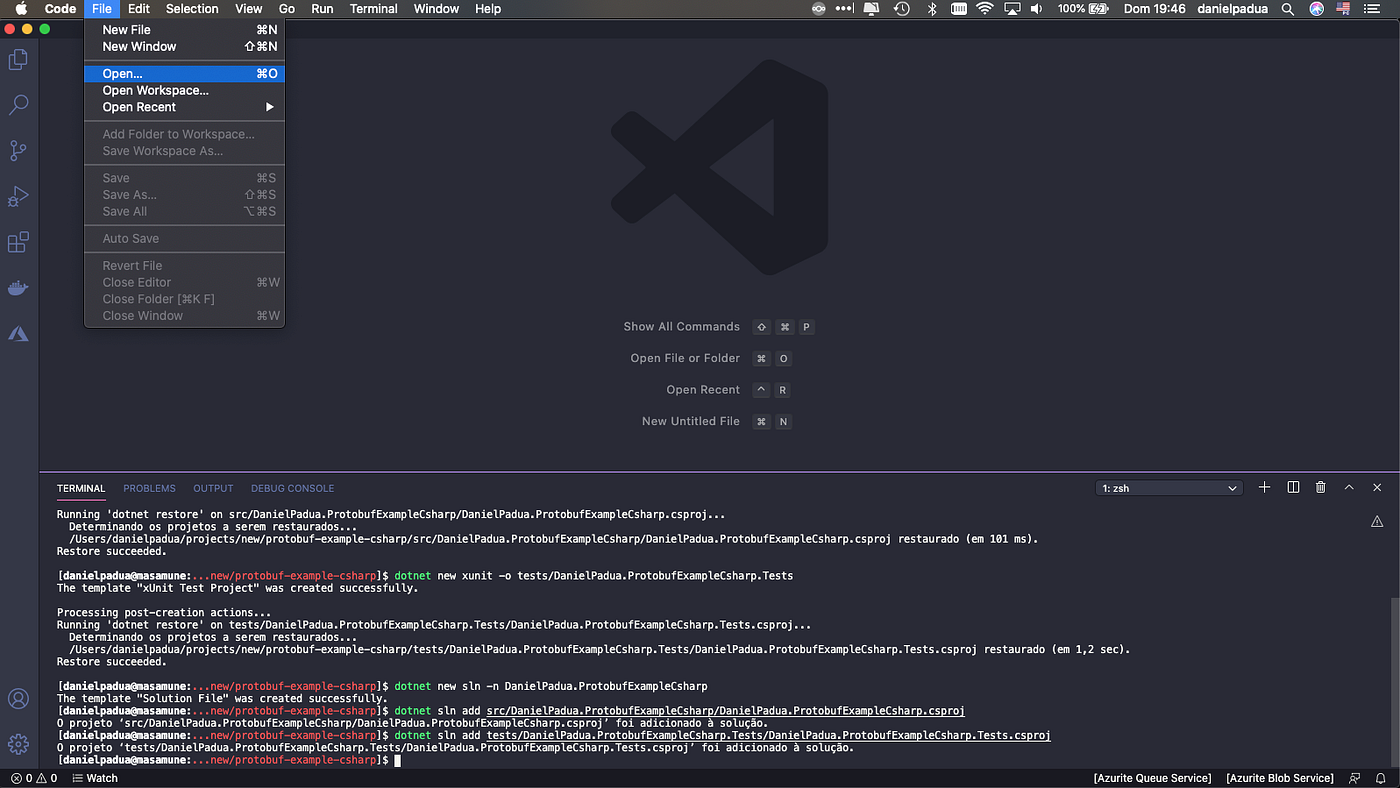Open the Terminal menu in the menu bar
Viewport: 1400px width, 788px height.
coord(373,9)
